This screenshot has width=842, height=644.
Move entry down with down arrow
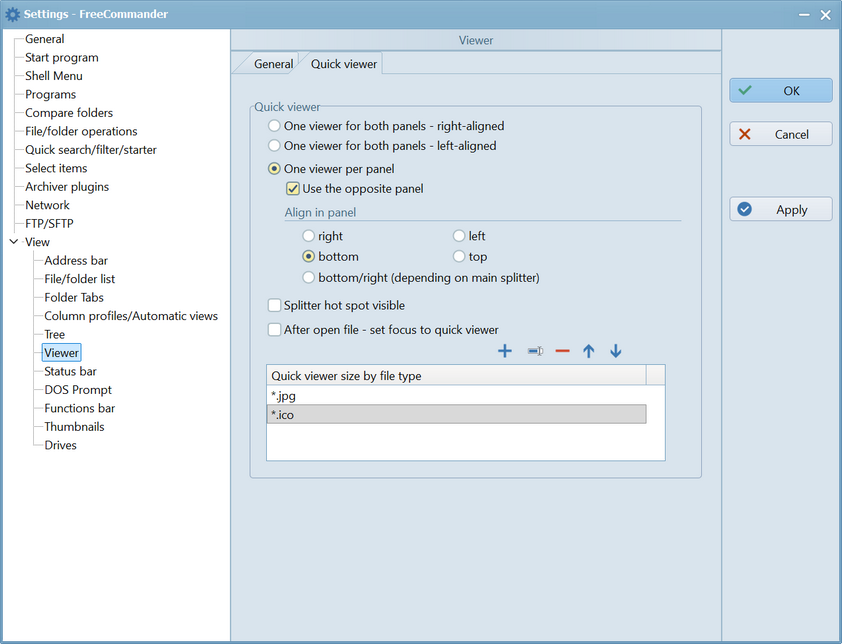(x=616, y=351)
